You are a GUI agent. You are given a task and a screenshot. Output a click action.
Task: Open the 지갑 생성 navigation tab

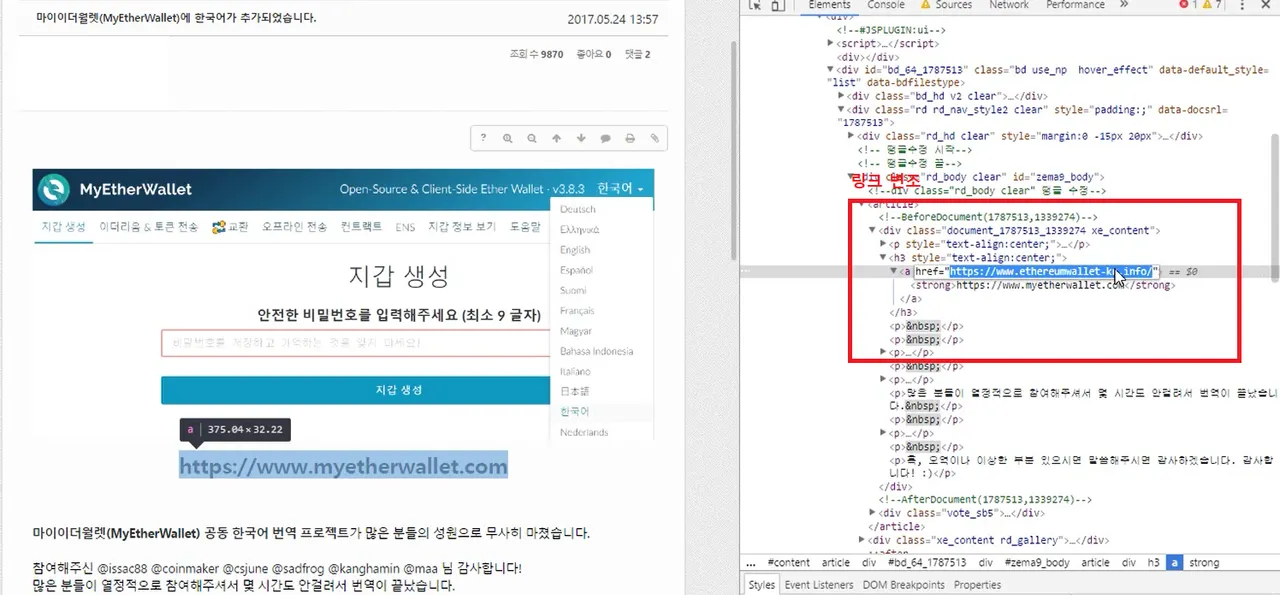pyautogui.click(x=64, y=227)
